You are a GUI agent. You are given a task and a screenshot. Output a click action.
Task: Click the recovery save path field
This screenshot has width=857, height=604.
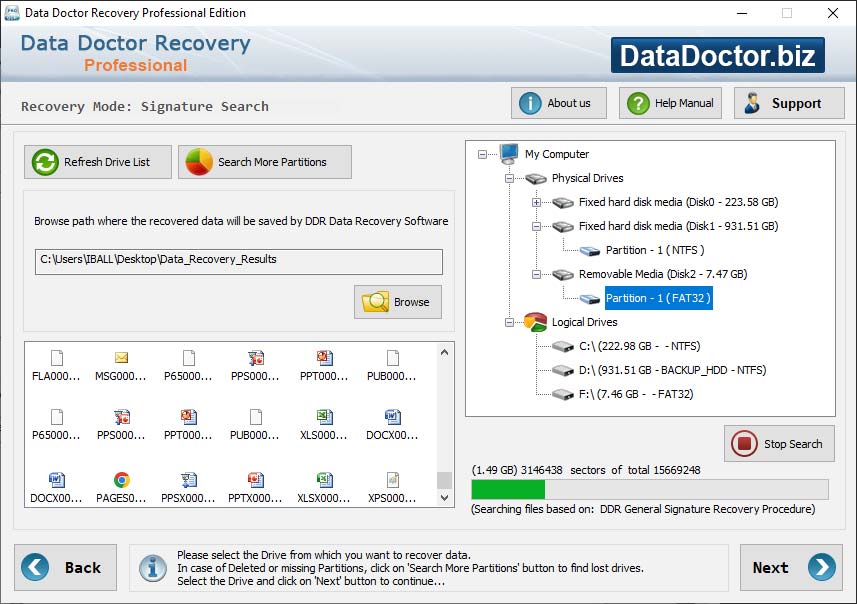(x=238, y=260)
